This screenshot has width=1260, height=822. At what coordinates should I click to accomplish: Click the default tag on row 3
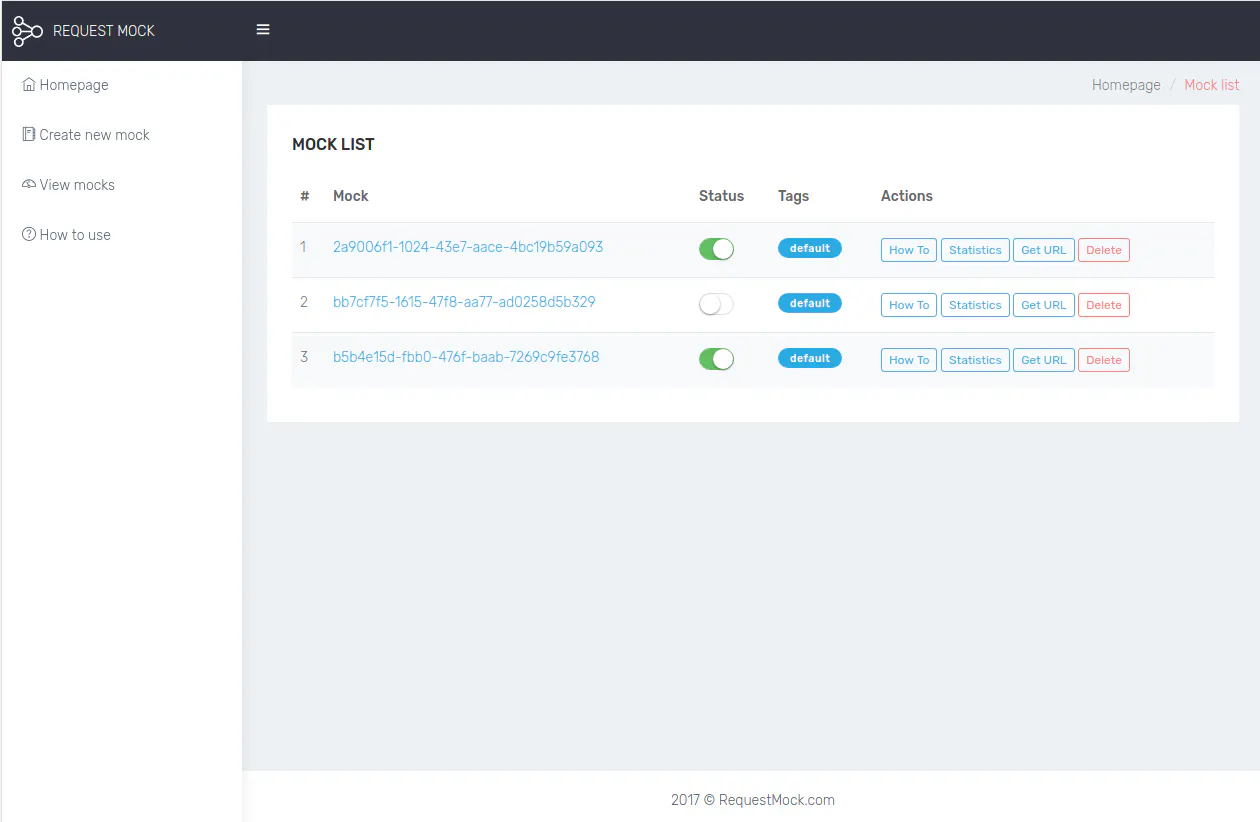[810, 358]
